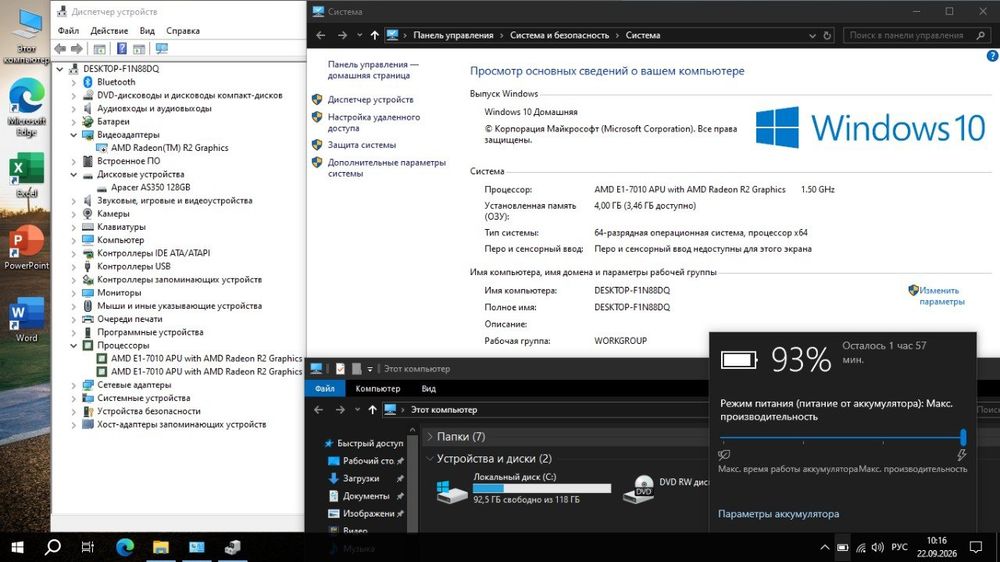
Task: Click Device Manager help toolbar icon
Action: tap(121, 48)
